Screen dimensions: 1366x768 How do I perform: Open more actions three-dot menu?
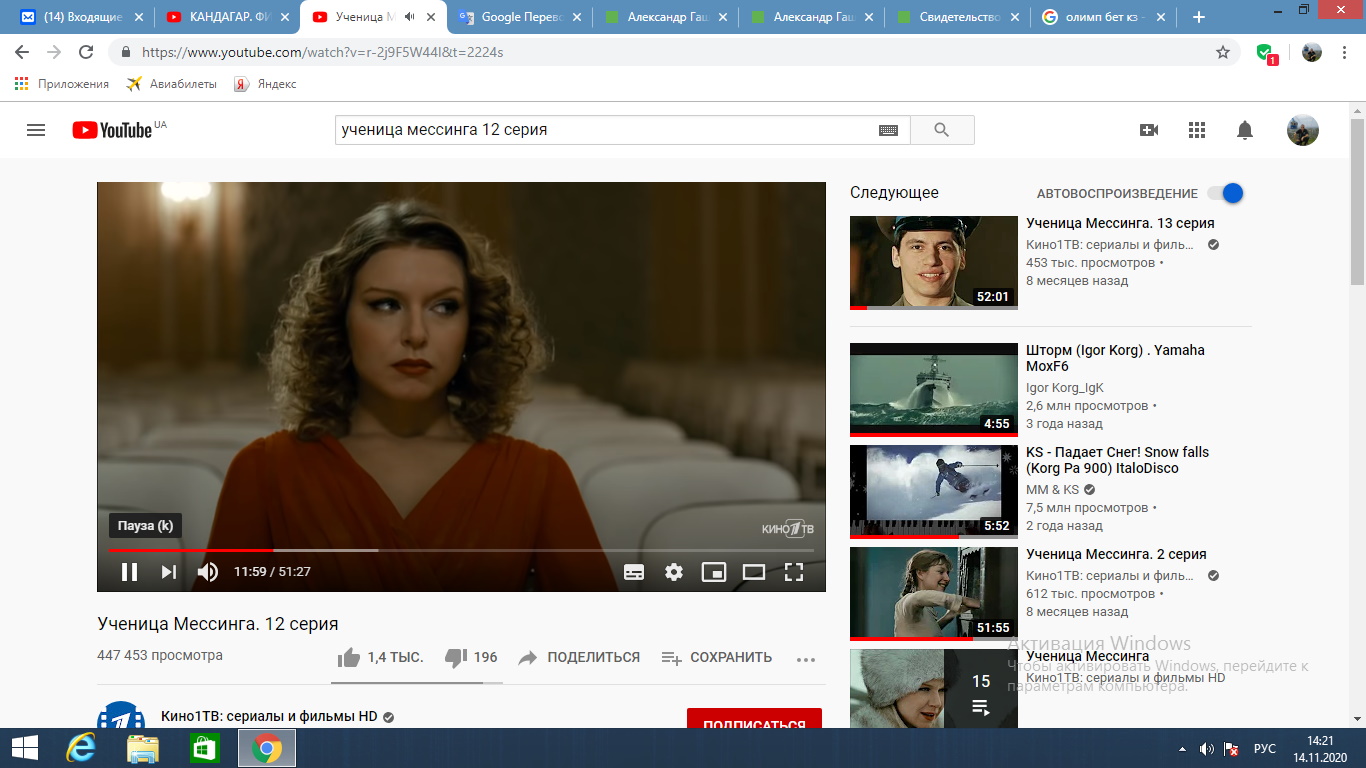point(806,659)
